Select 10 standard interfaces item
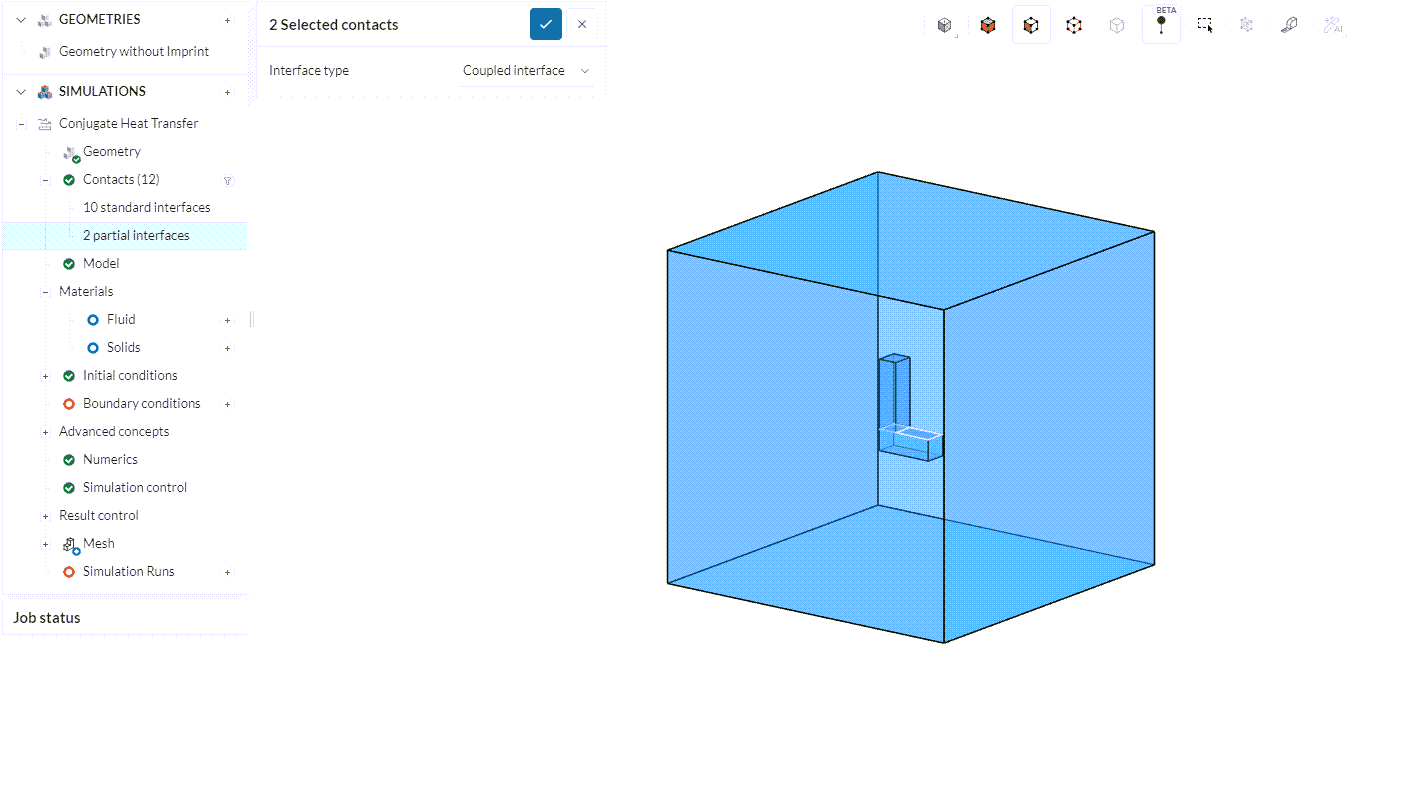The height and width of the screenshot is (795, 1419). (146, 208)
